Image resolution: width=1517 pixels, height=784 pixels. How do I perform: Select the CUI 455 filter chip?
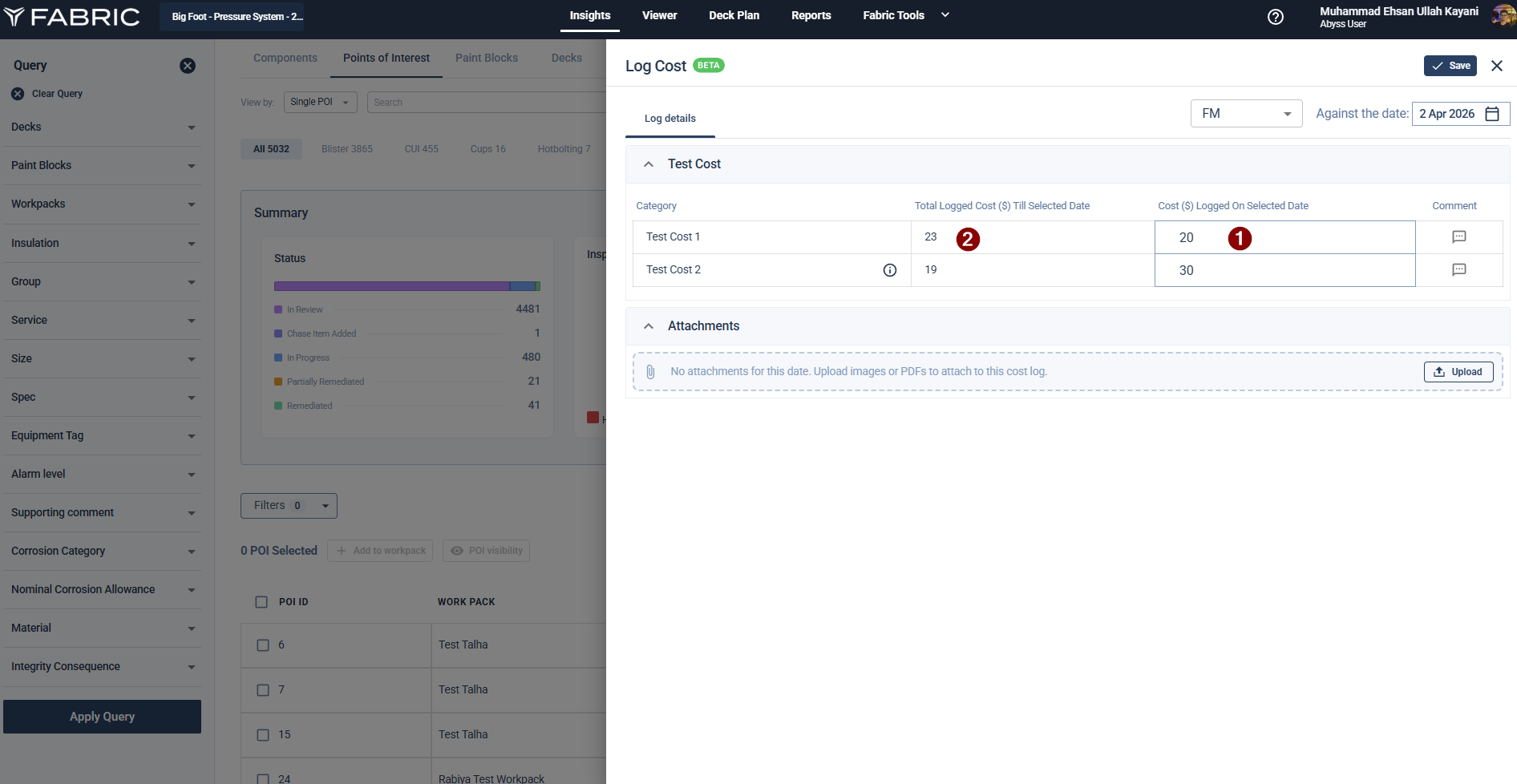tap(422, 149)
